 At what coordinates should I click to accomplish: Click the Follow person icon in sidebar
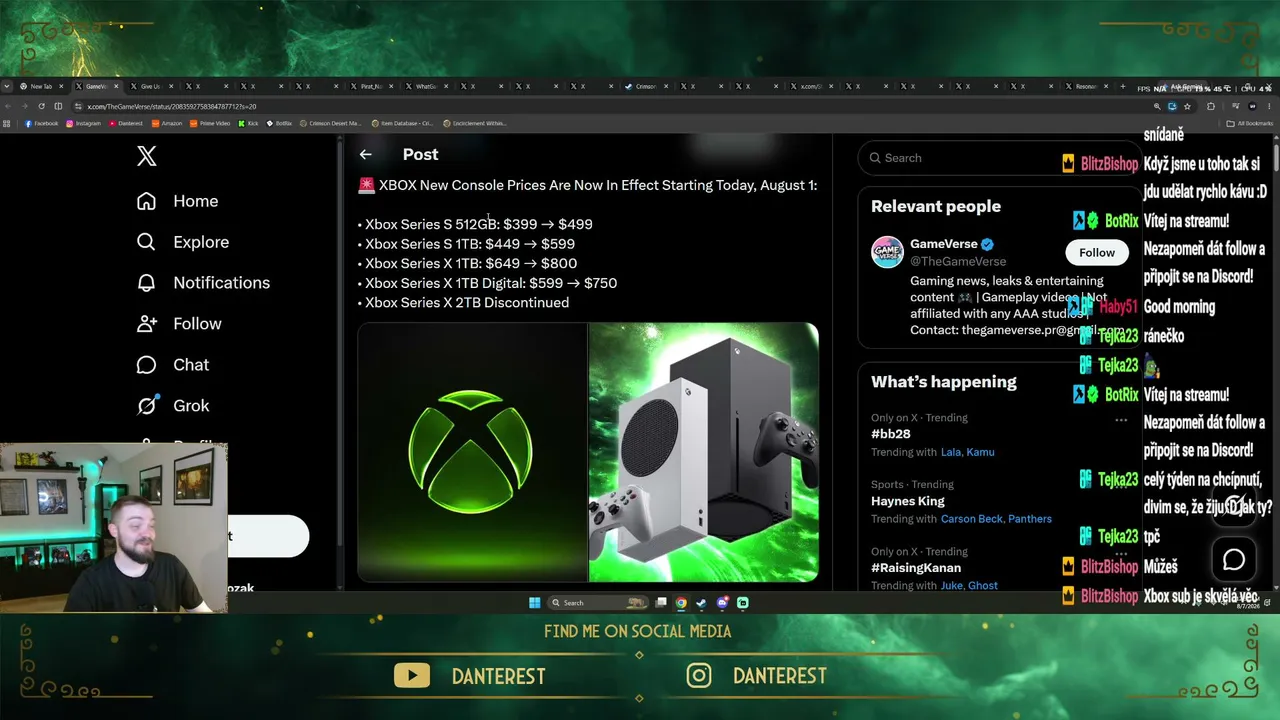tap(146, 324)
